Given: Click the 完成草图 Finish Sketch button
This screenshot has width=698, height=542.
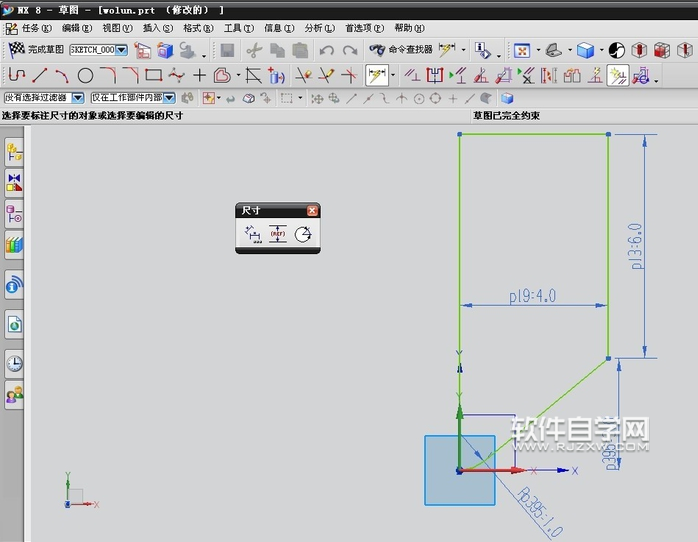Looking at the screenshot, I should (37, 50).
